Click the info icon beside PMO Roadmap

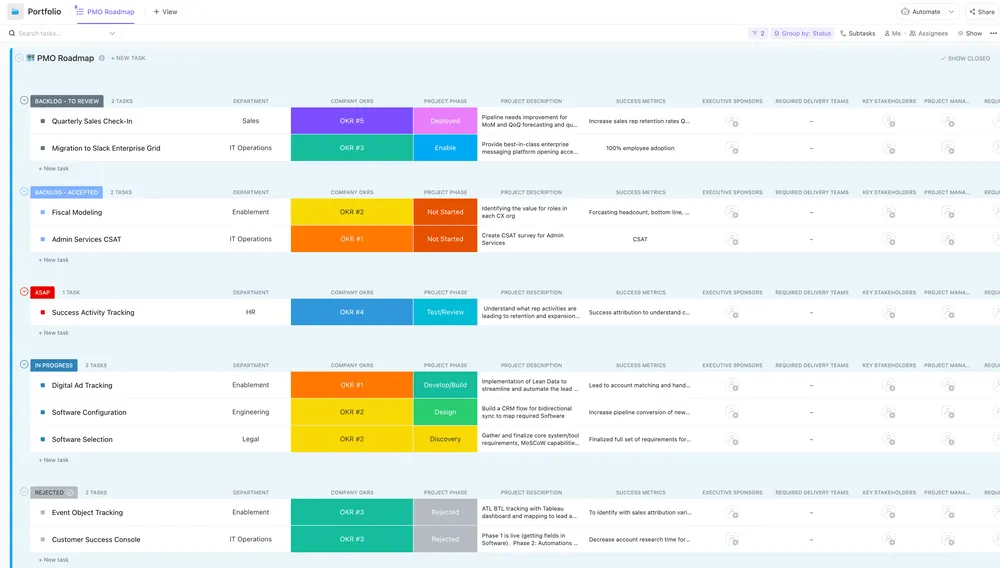[101, 58]
